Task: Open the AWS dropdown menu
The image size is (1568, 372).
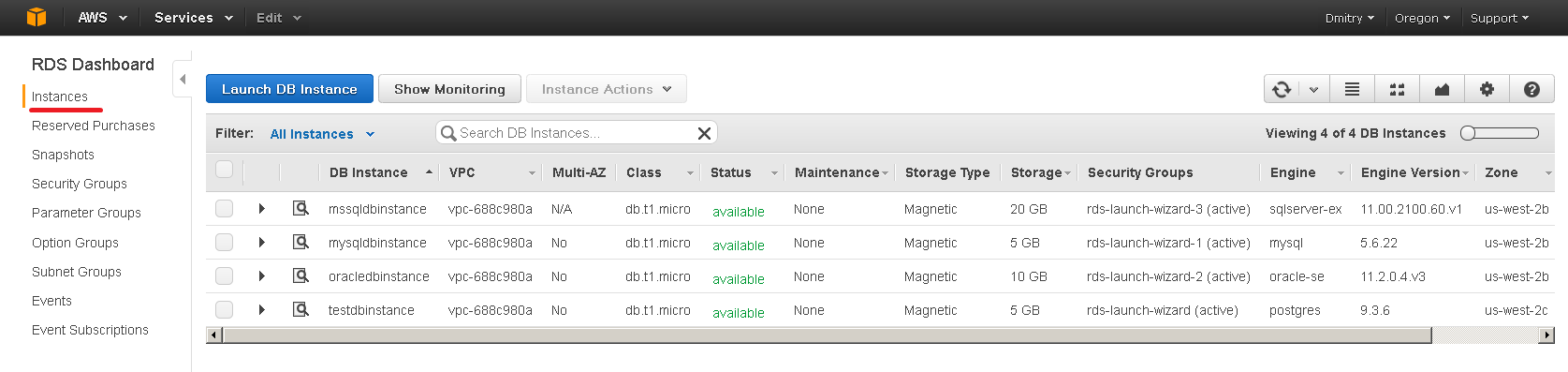Action: click(102, 18)
